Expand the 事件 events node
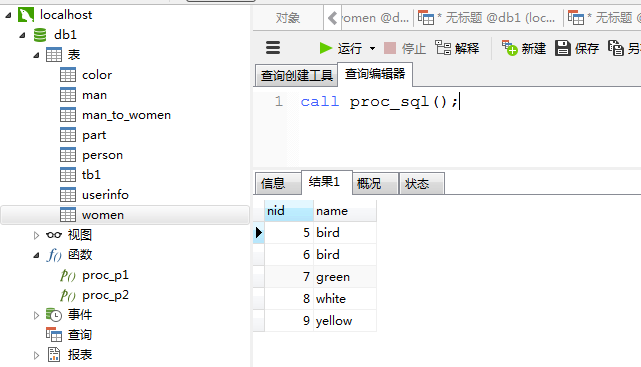Viewport: 641px width, 367px height. pyautogui.click(x=36, y=315)
